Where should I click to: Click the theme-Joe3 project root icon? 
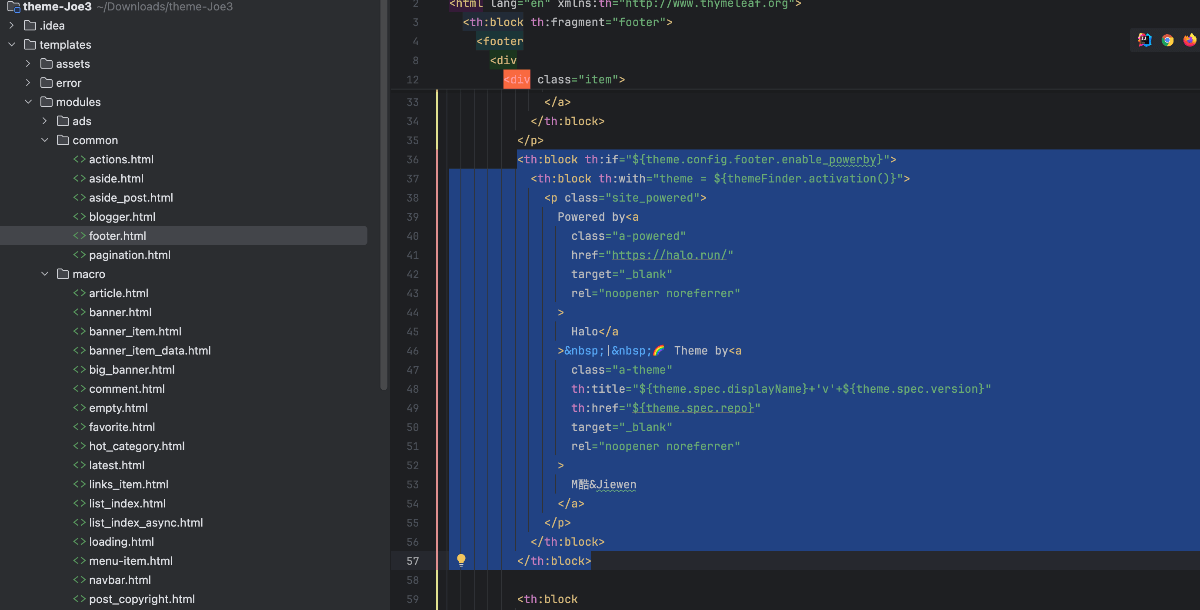coord(13,6)
